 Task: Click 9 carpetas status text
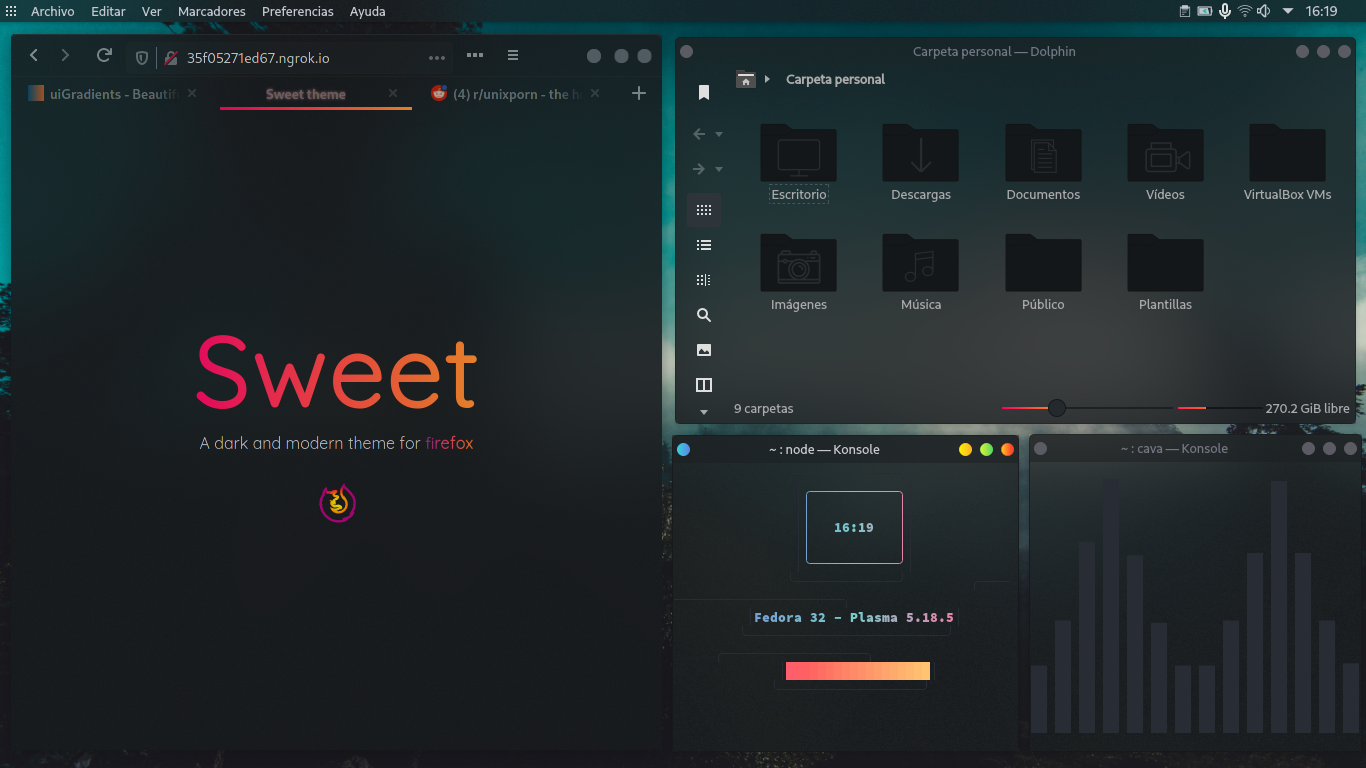tap(763, 408)
